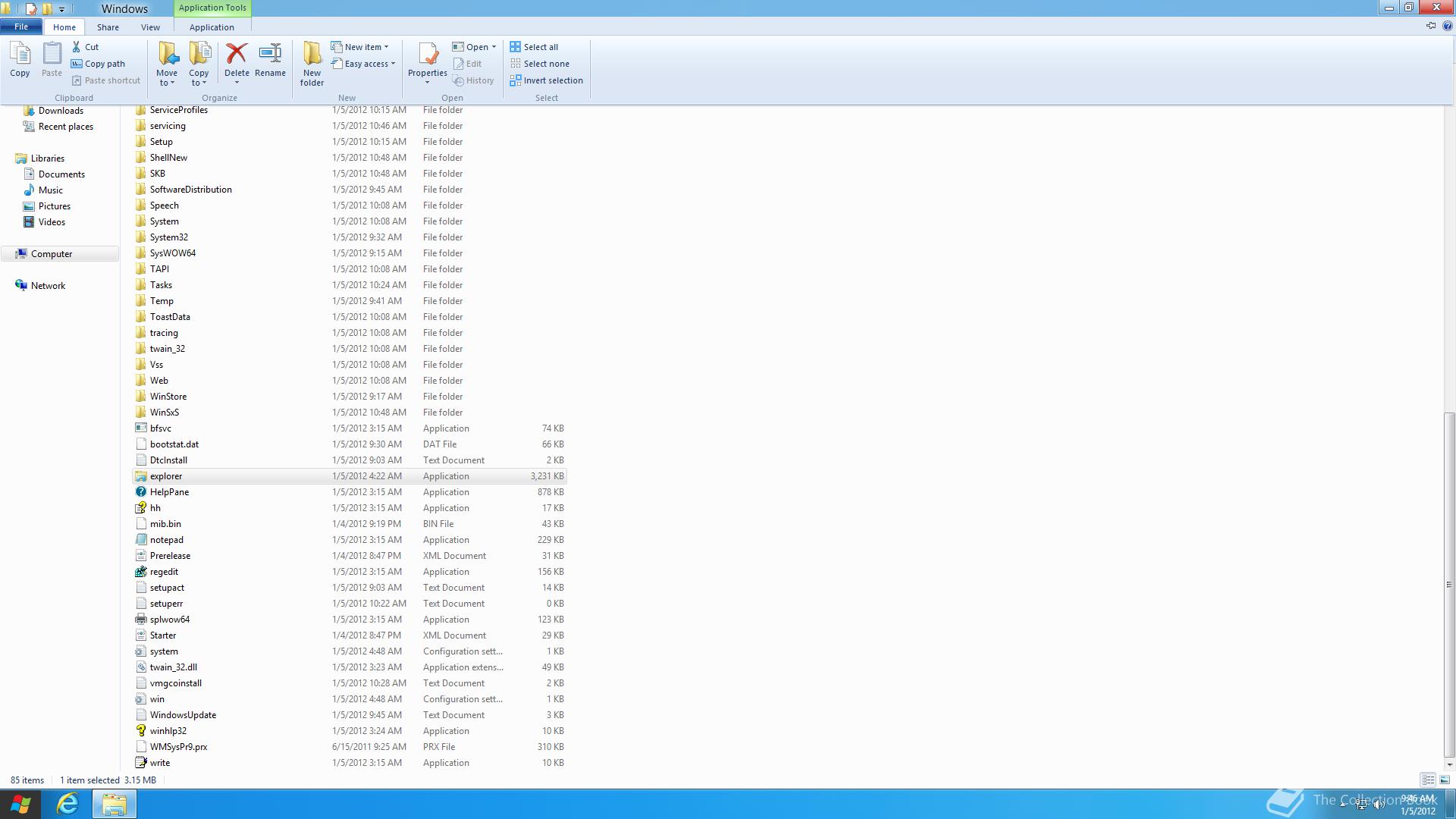The height and width of the screenshot is (819, 1456).
Task: Open the Help question mark button
Action: click(1447, 26)
